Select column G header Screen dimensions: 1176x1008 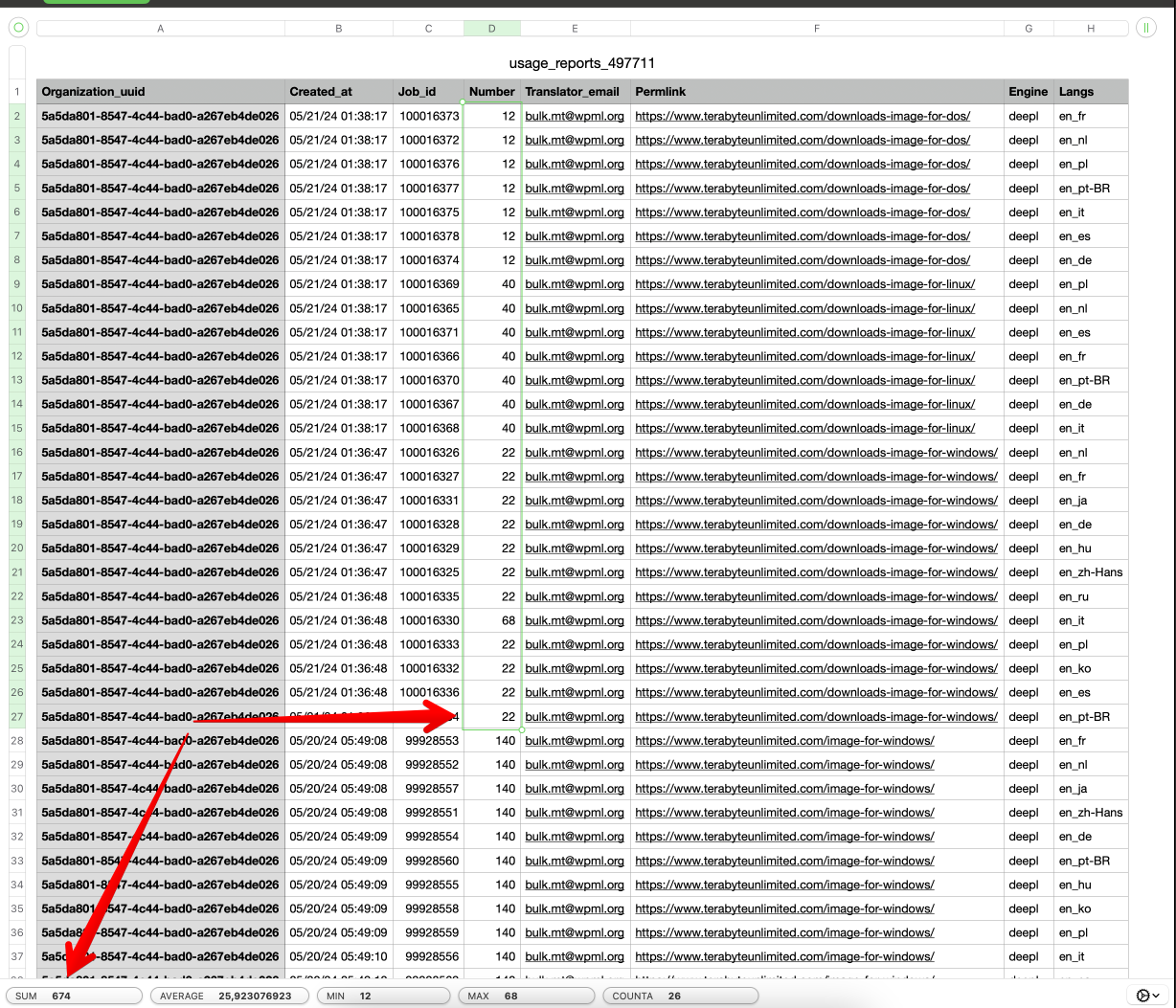[x=1029, y=29]
